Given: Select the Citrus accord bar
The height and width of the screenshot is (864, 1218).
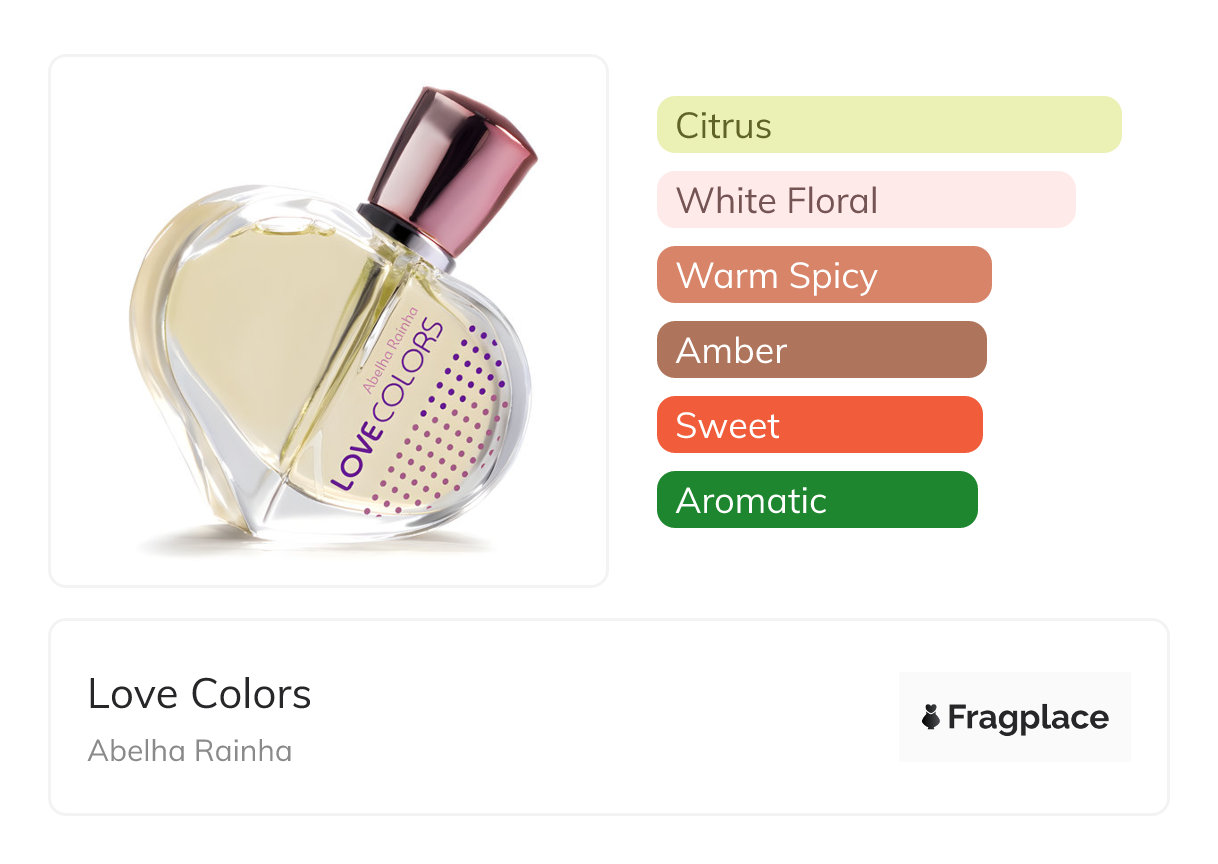Looking at the screenshot, I should tap(888, 125).
